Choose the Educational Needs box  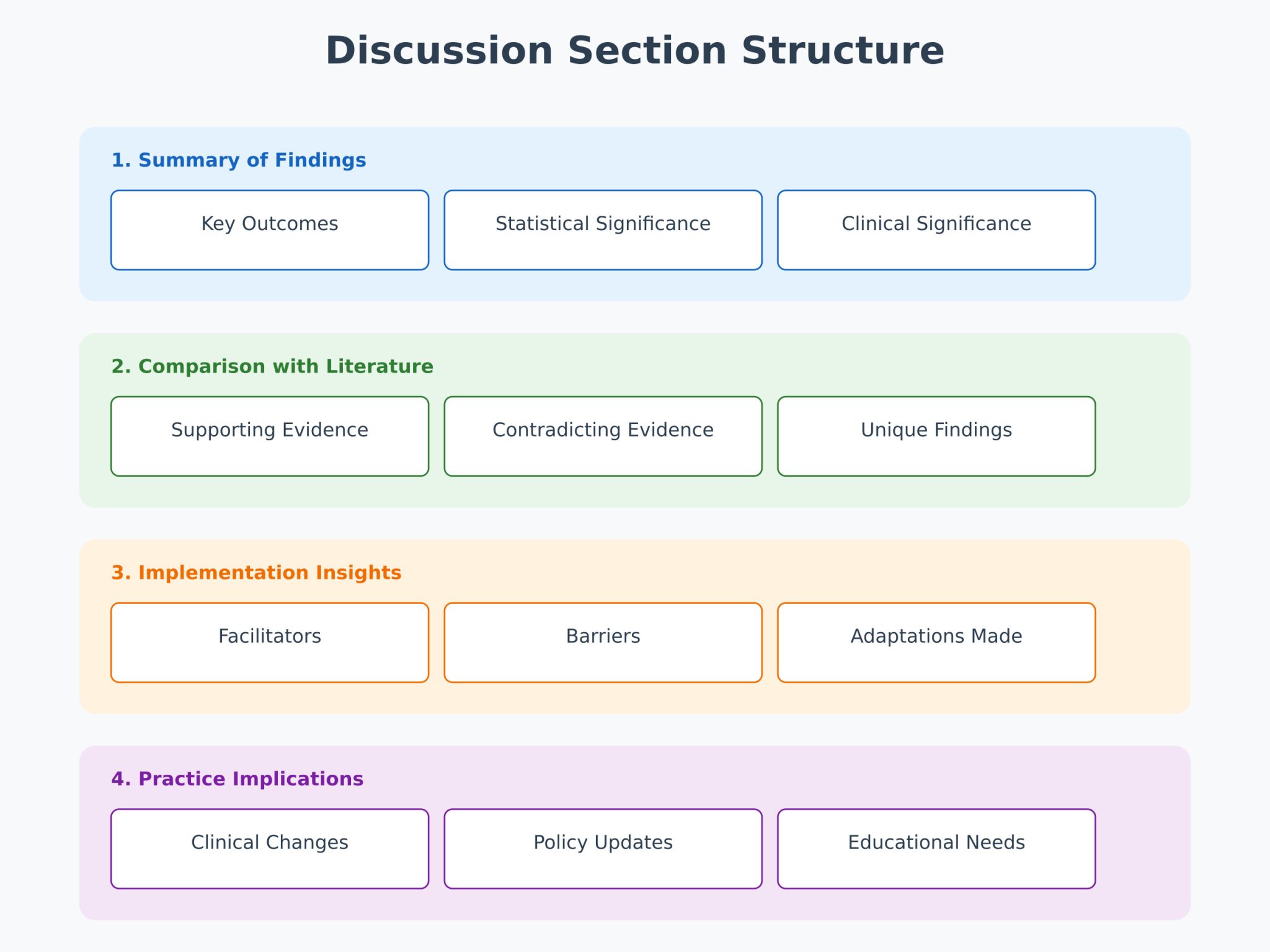[x=936, y=848]
